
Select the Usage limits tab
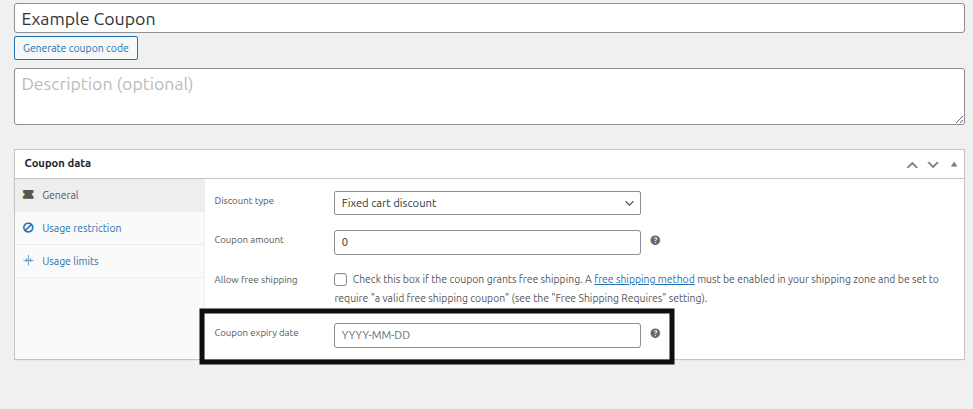[x=70, y=261]
